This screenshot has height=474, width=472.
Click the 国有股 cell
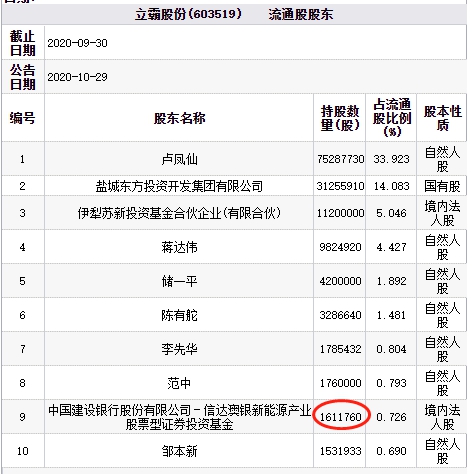pos(442,186)
